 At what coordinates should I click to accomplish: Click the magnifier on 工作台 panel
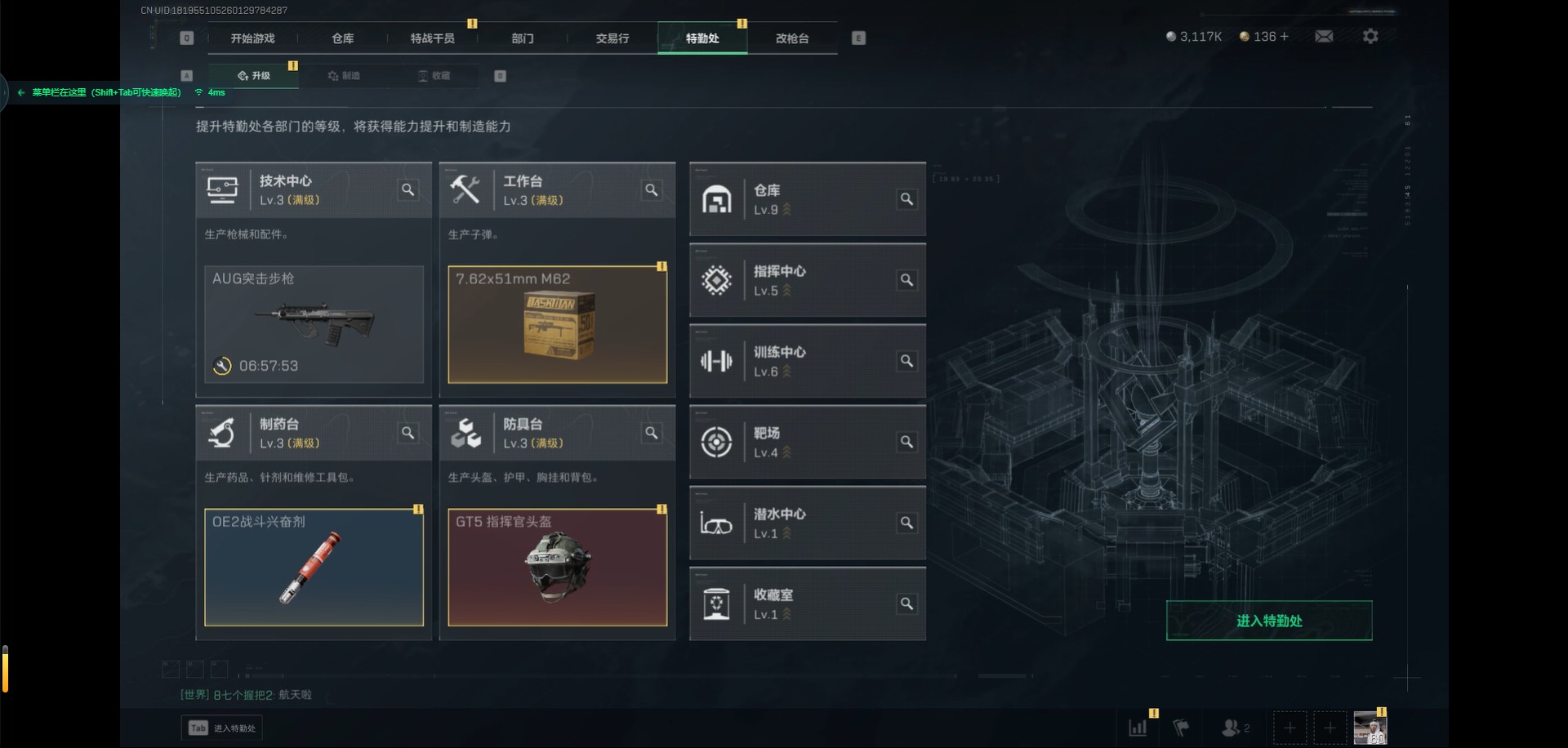coord(651,190)
